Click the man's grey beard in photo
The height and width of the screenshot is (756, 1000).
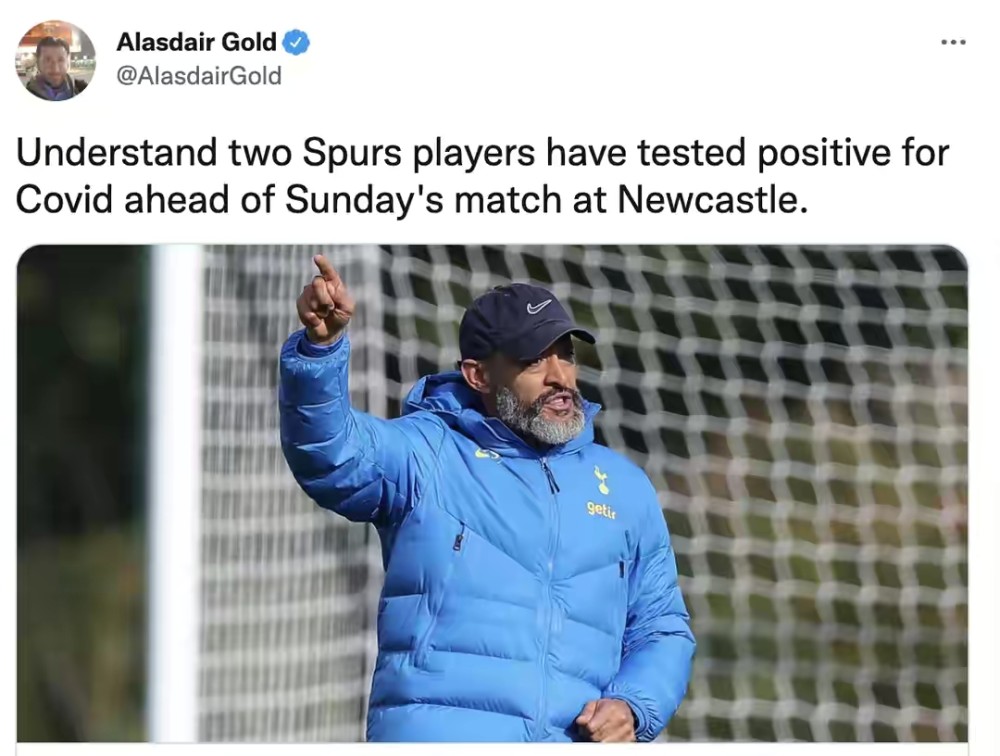pyautogui.click(x=541, y=417)
